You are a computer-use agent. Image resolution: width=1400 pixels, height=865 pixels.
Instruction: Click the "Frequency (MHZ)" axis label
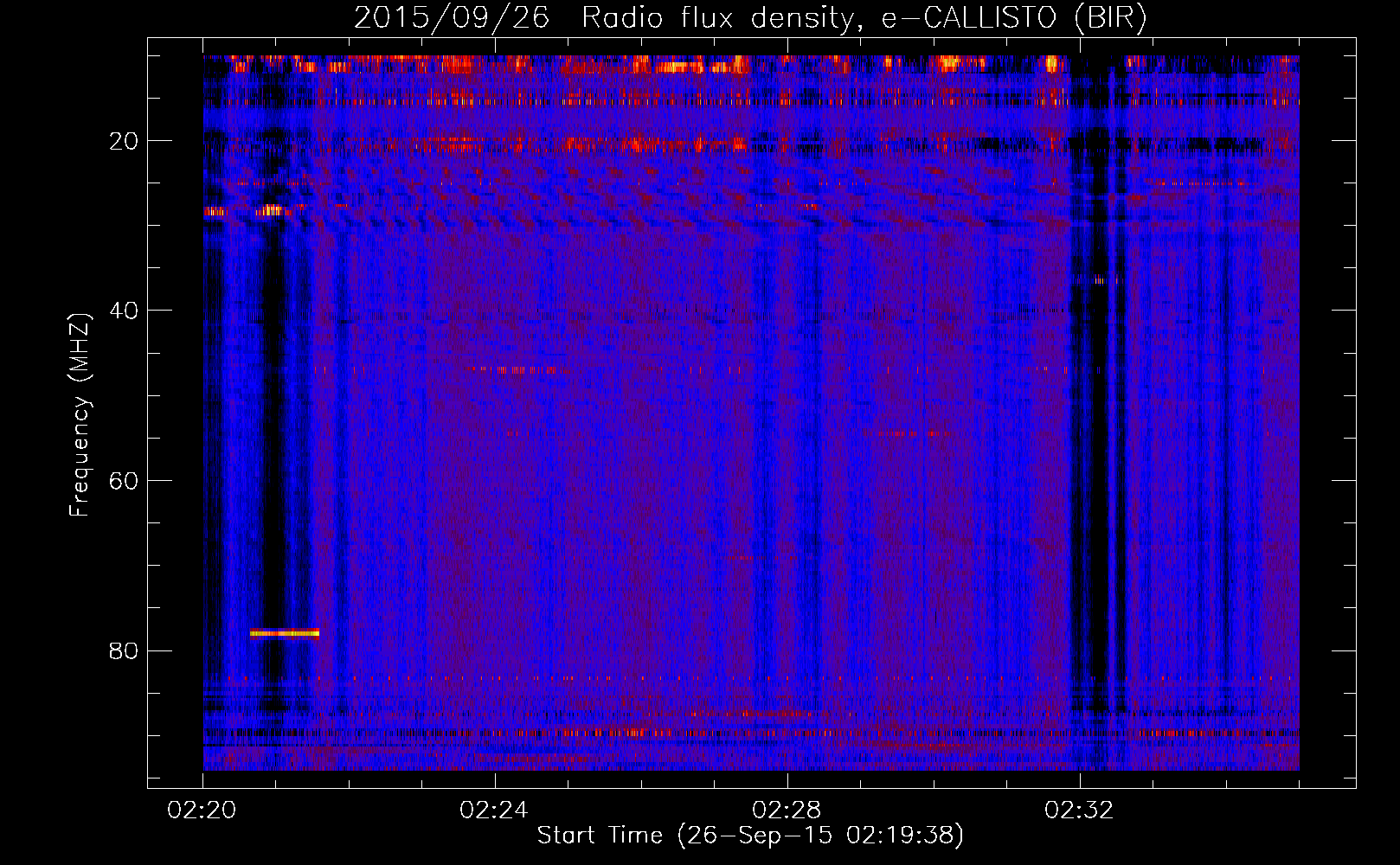point(80,415)
